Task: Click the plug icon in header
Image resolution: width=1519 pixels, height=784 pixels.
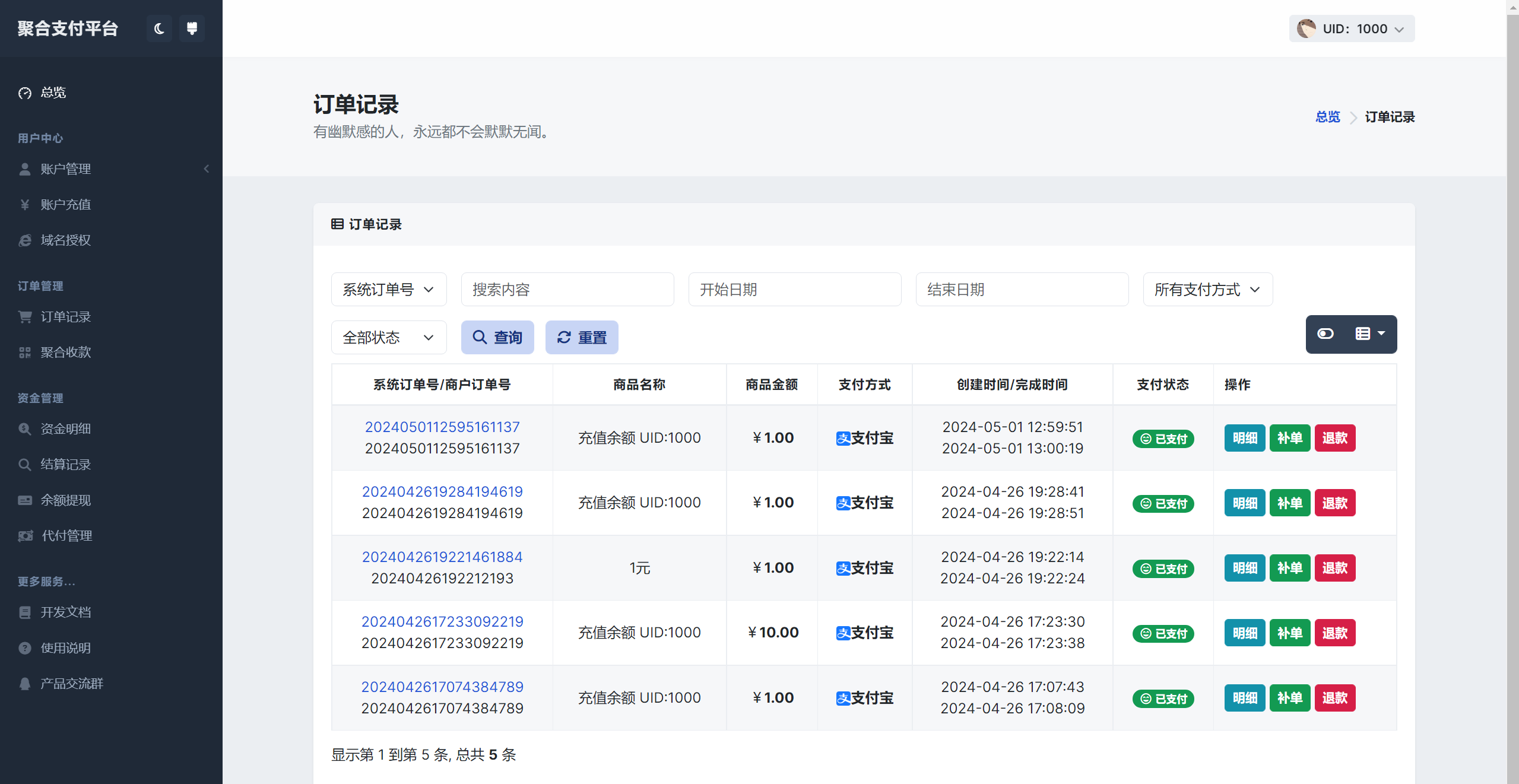Action: 192,28
